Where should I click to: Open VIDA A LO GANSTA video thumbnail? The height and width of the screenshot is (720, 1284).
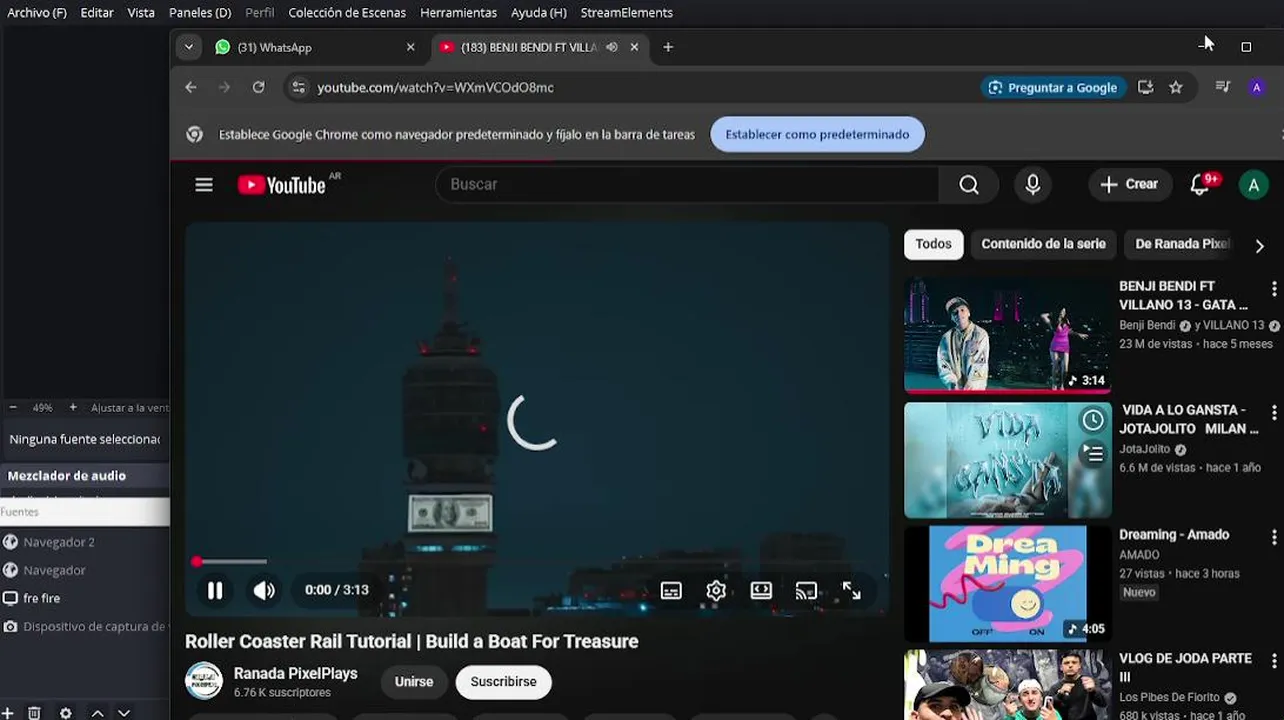[x=1007, y=460]
